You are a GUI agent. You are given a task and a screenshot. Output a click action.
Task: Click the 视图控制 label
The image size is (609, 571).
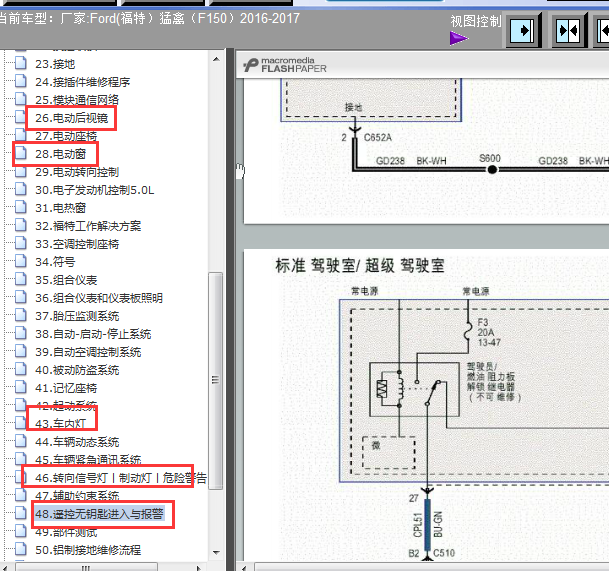point(475,21)
